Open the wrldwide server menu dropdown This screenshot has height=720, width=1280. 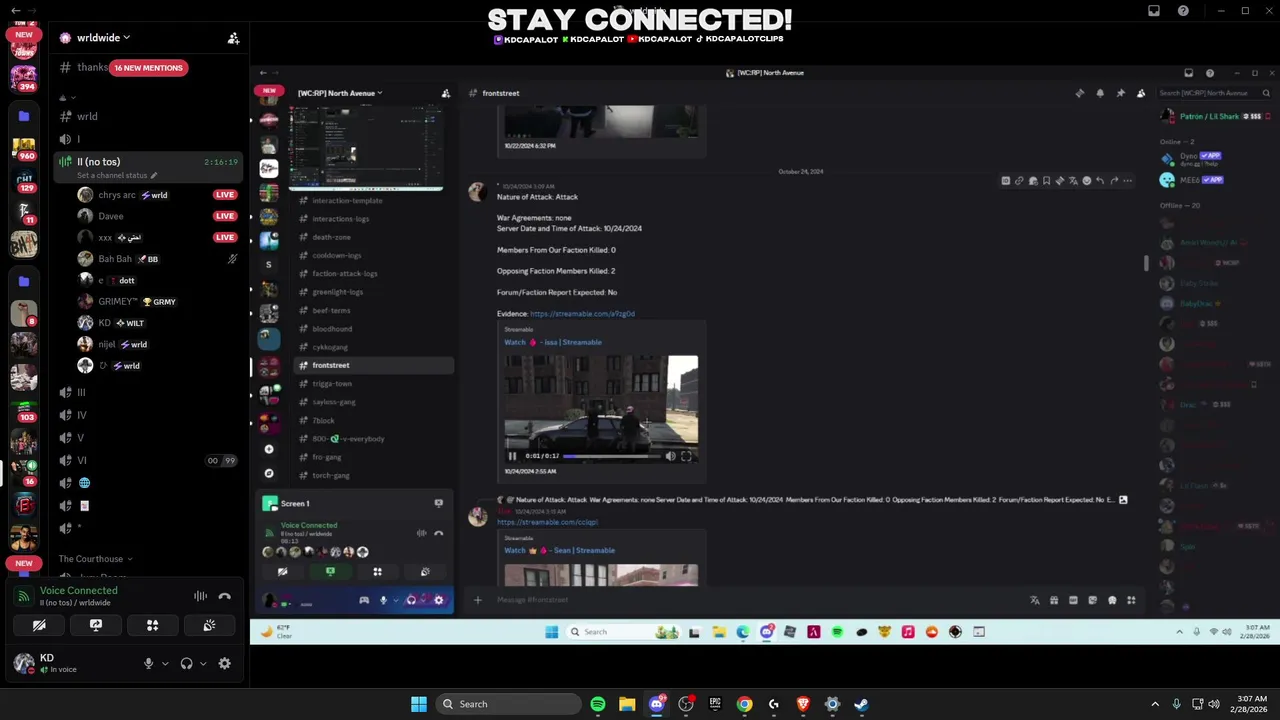[103, 38]
